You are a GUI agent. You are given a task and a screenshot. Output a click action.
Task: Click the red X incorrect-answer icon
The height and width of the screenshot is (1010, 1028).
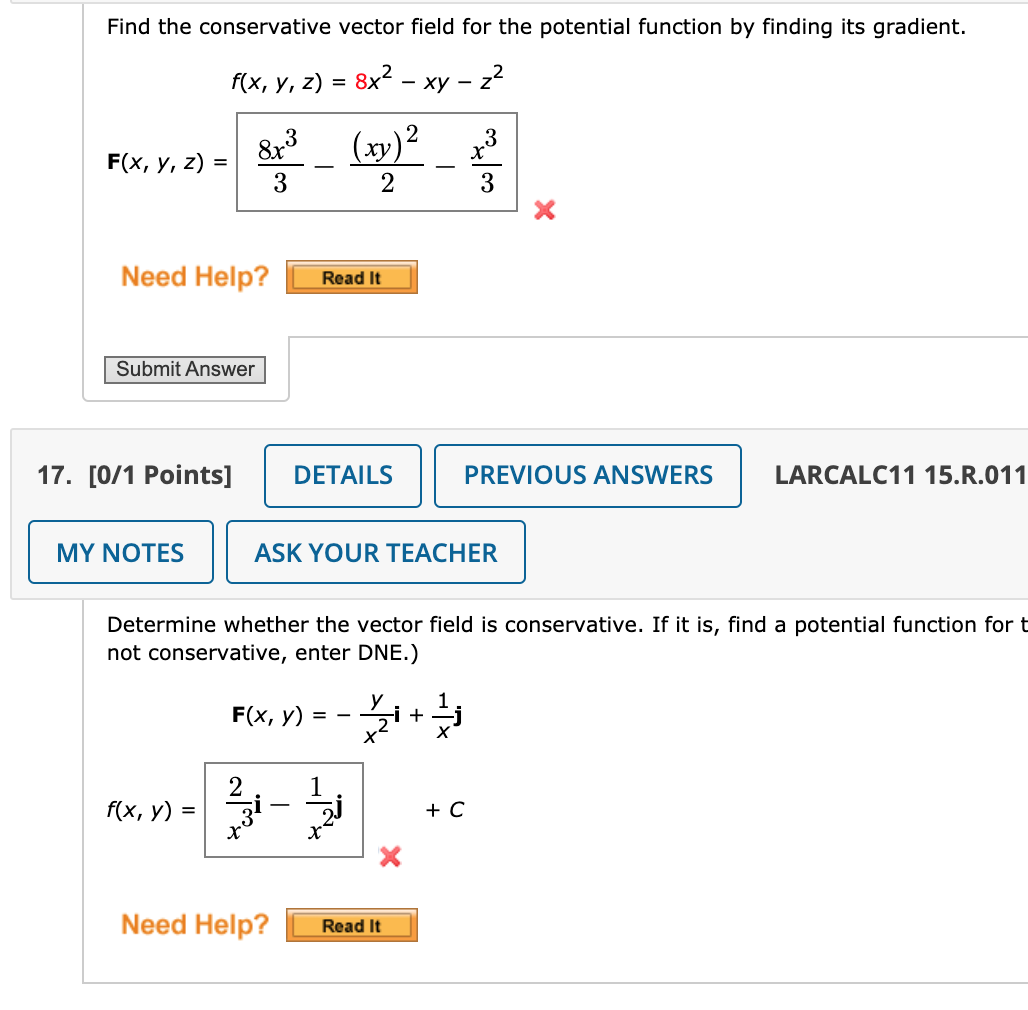tap(543, 211)
